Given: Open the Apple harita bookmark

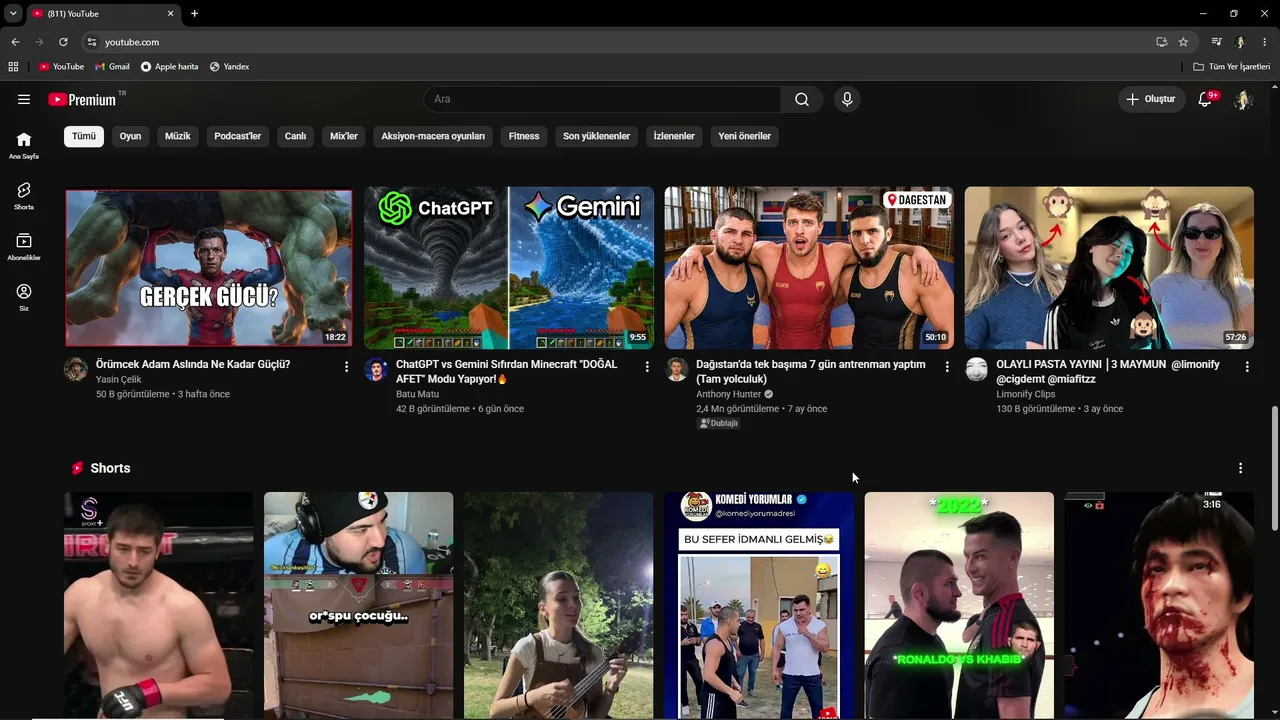Looking at the screenshot, I should point(169,67).
